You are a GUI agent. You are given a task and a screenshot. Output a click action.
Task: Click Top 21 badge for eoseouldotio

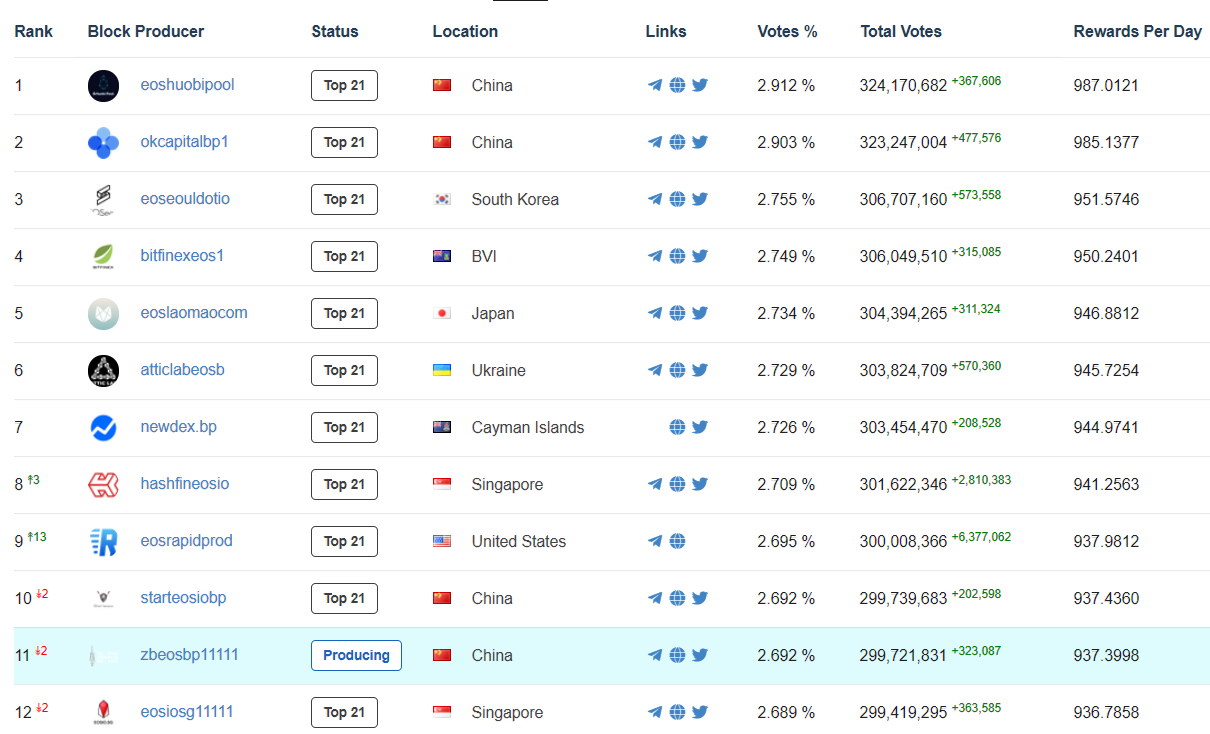(344, 200)
